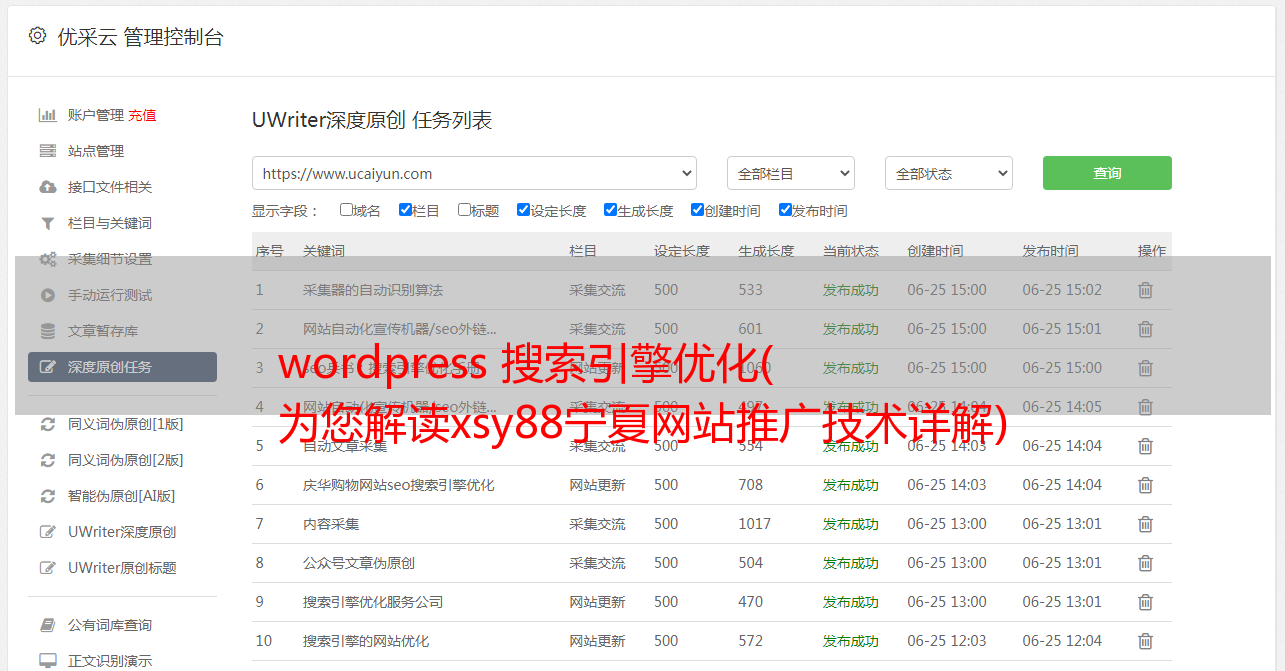Delete task row 1 采集器的自动识别算法

coord(1145,290)
